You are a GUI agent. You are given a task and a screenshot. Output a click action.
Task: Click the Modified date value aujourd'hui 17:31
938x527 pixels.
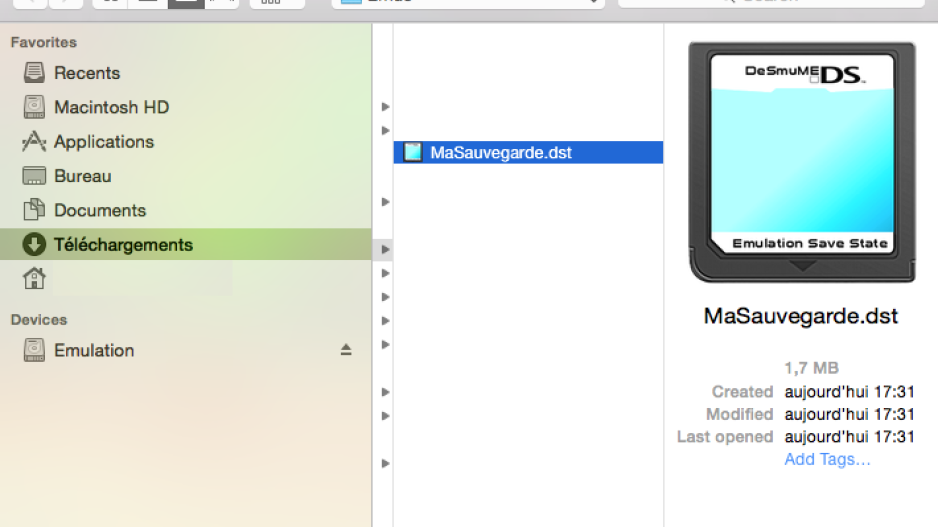[849, 415]
